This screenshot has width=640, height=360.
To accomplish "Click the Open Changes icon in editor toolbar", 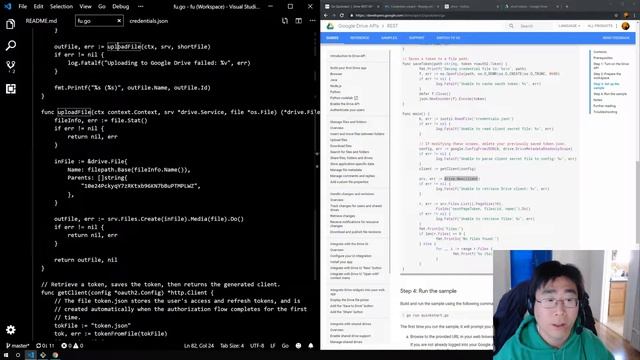I will [x=284, y=21].
